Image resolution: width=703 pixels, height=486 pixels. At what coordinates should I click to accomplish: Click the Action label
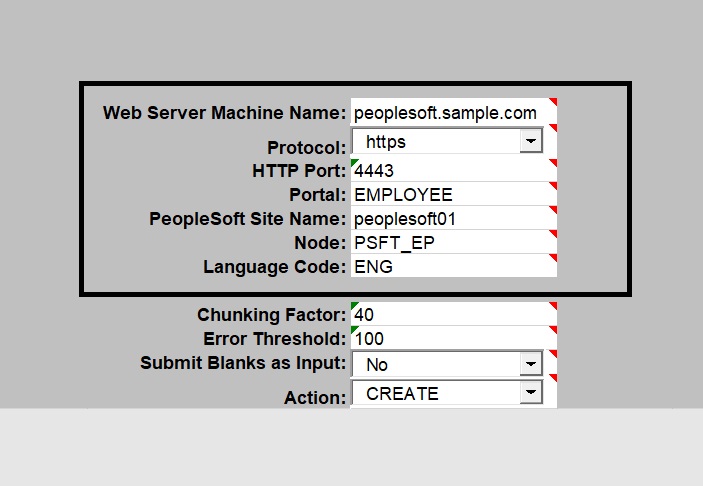click(x=315, y=398)
